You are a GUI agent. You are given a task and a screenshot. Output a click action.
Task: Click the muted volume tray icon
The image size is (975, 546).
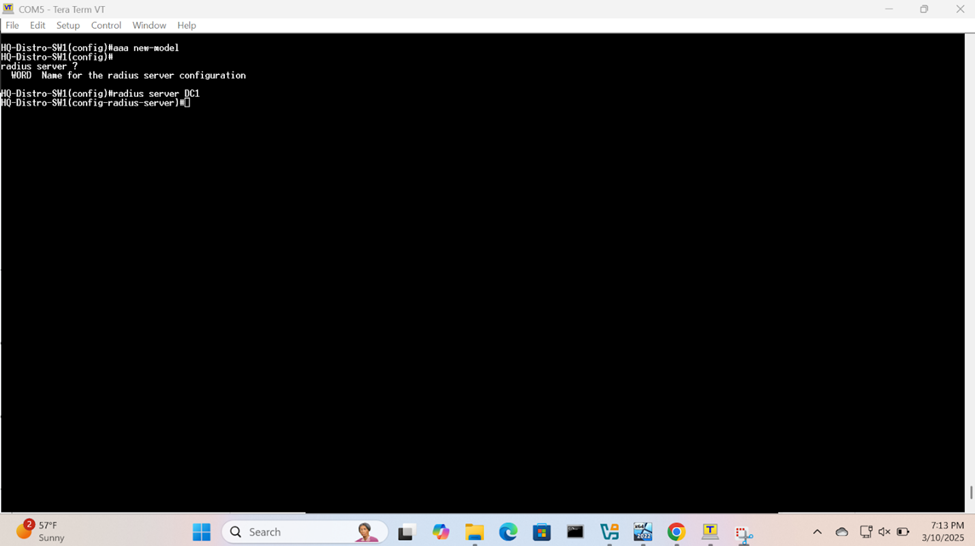point(884,532)
